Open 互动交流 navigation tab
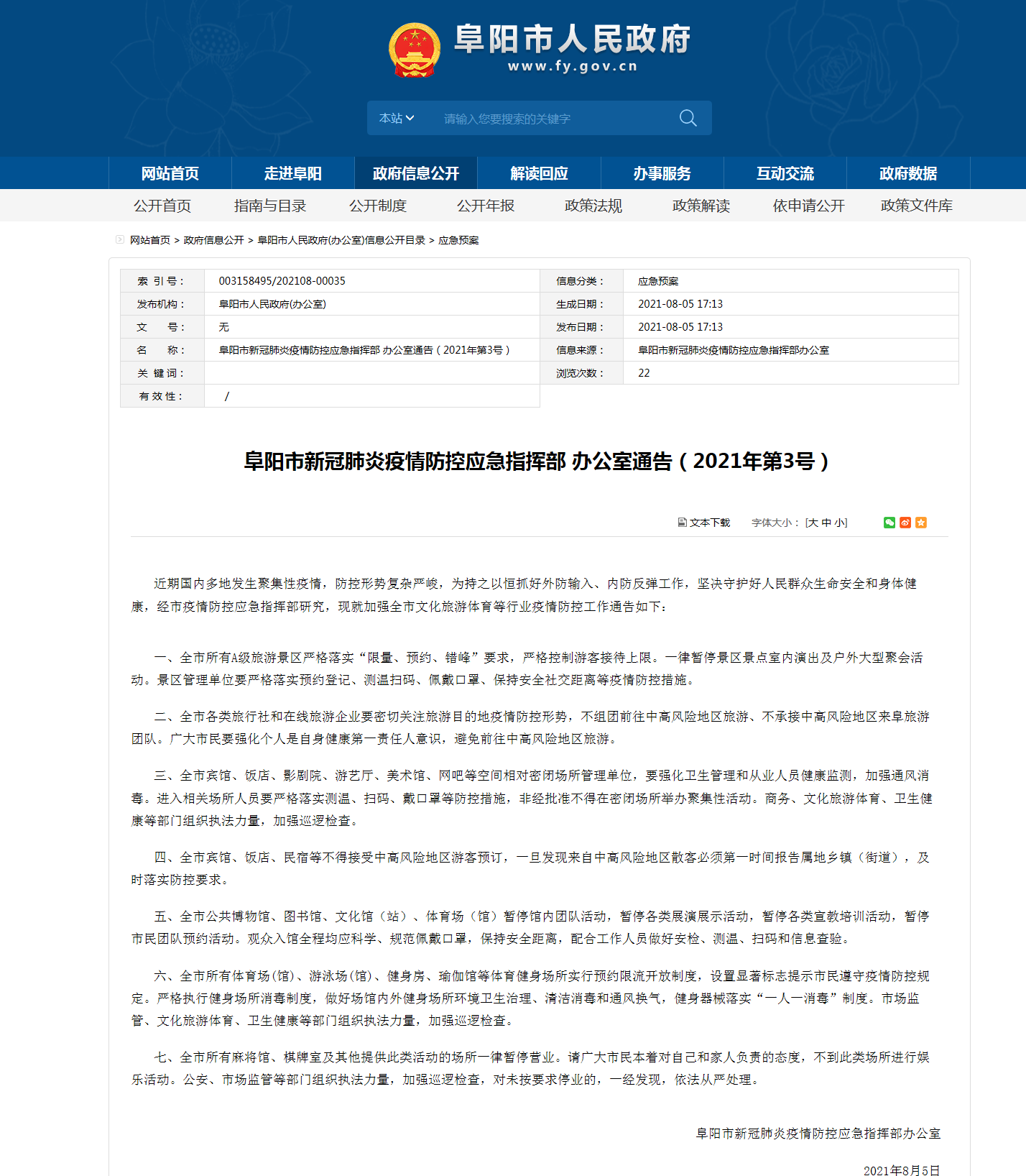Screen dimensions: 1026x1176 785,173
